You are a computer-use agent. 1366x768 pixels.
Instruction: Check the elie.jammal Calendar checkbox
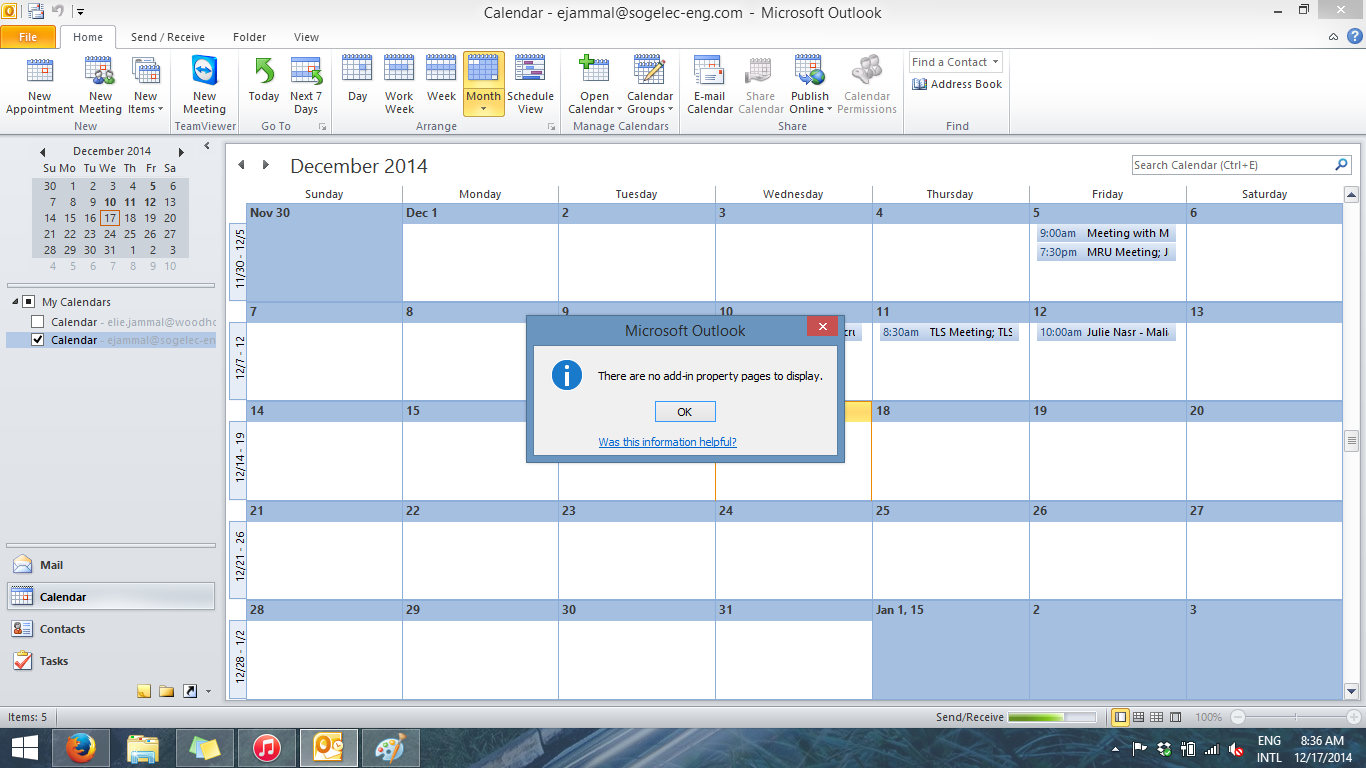[38, 322]
